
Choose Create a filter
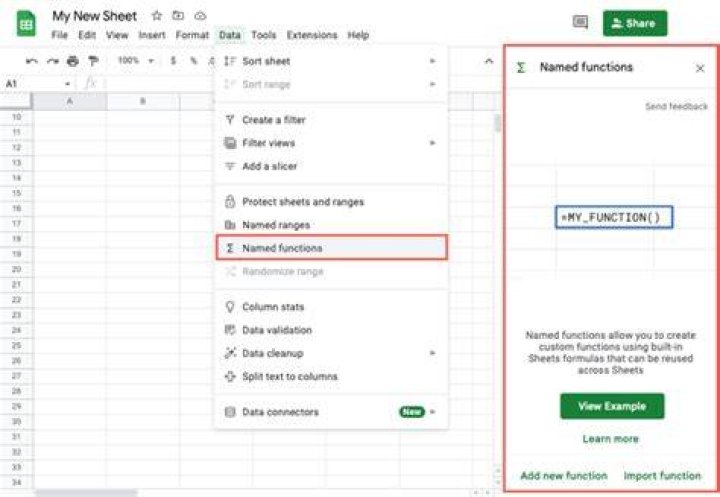(331, 120)
